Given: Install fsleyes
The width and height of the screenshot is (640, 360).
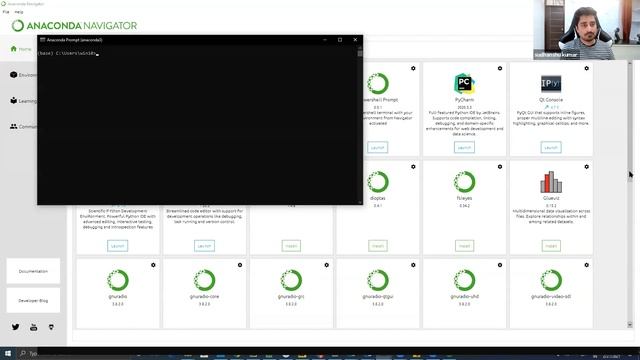Looking at the screenshot, I should coord(464,246).
